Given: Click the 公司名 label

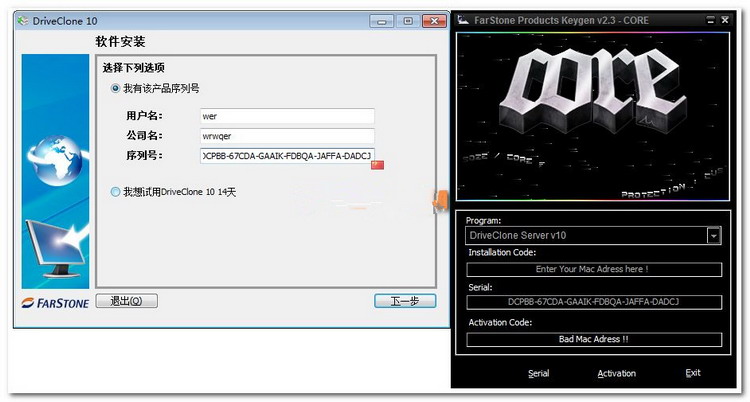Looking at the screenshot, I should tap(144, 135).
